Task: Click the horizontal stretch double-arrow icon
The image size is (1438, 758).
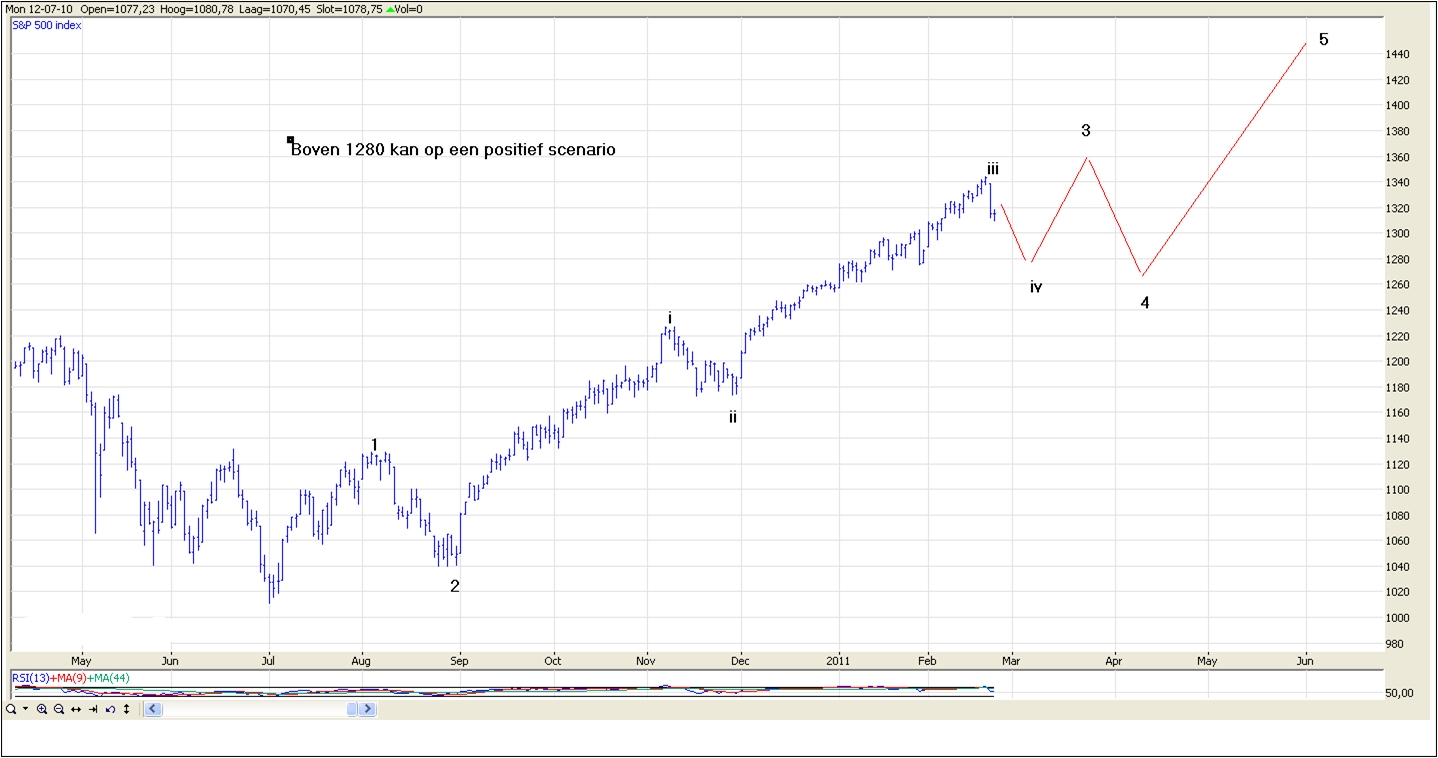Action: [76, 709]
